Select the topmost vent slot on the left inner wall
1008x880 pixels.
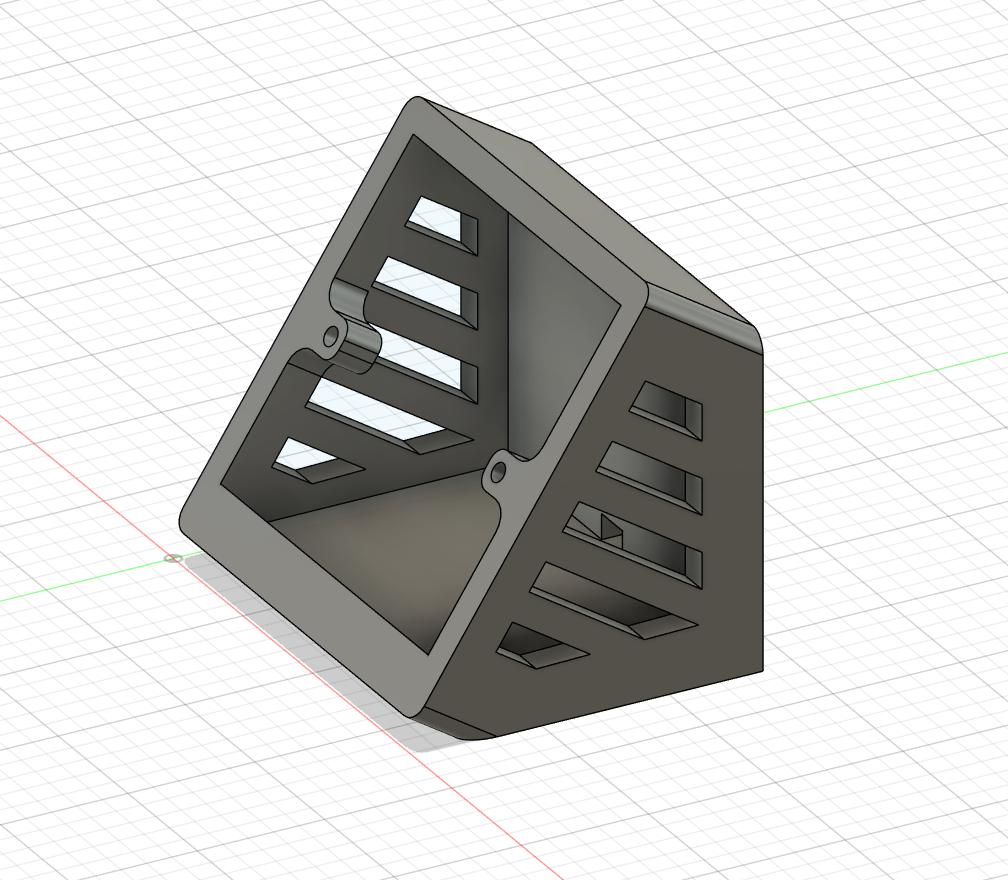point(442,224)
